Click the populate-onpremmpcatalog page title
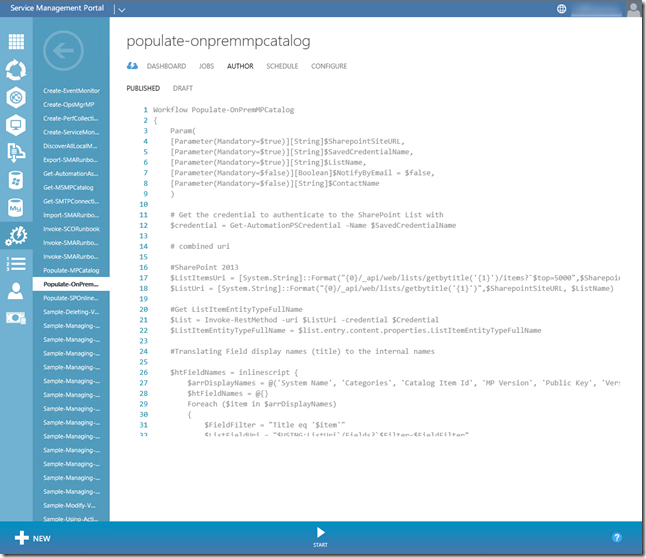Viewport: 646px width, 558px height. coord(218,41)
